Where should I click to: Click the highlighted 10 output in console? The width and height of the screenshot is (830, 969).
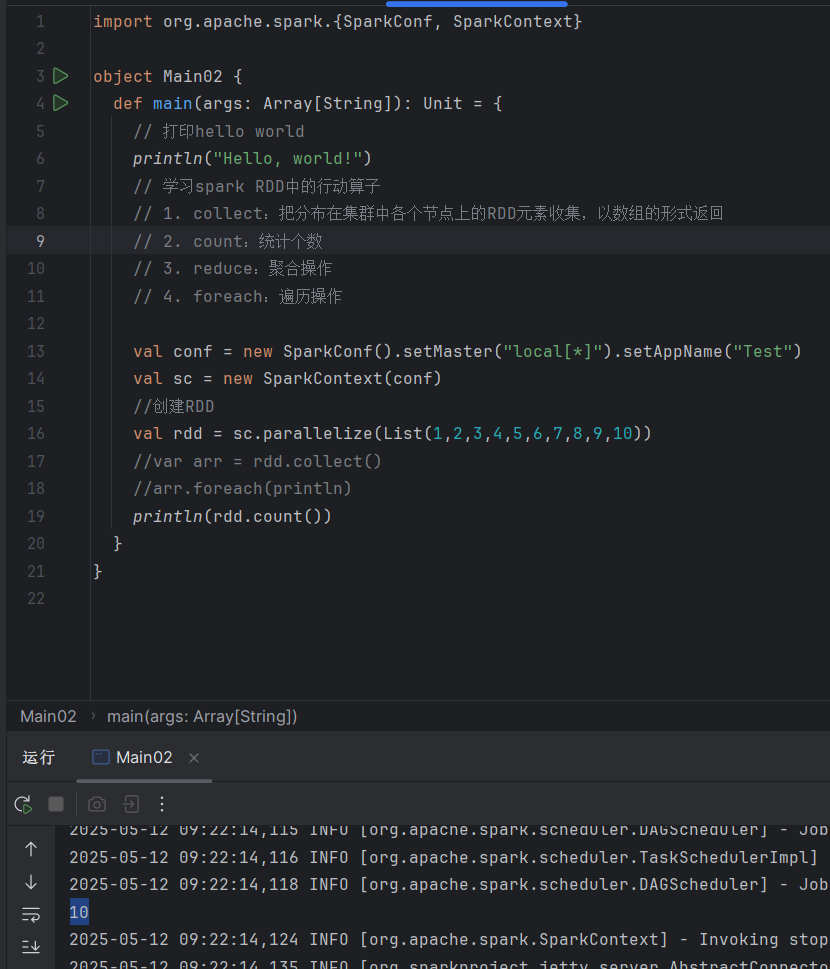79,912
